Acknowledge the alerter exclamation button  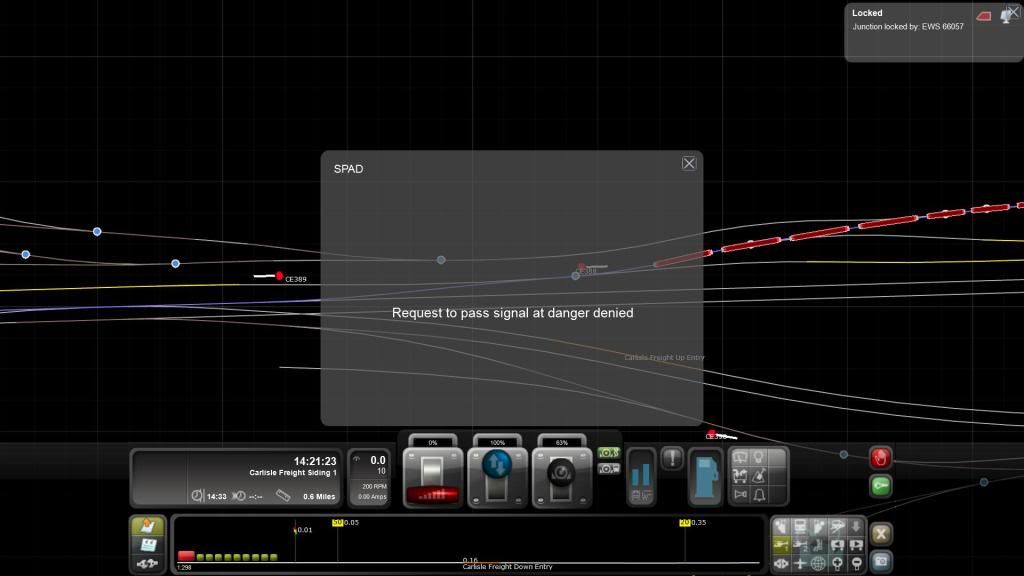[672, 458]
